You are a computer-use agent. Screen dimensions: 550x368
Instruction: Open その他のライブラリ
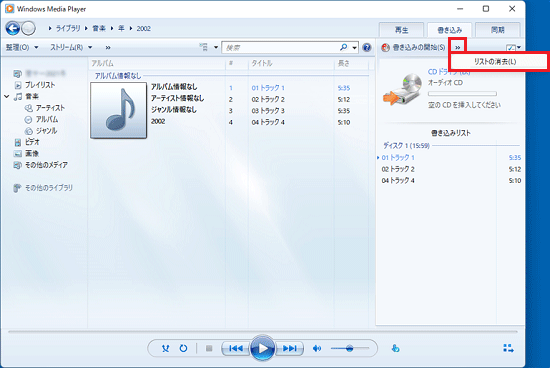click(x=49, y=188)
